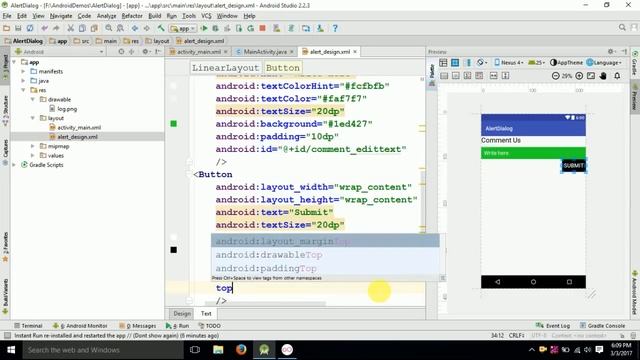This screenshot has width=640, height=360.
Task: Select the pan hand tool in preview
Action: pyautogui.click(x=603, y=76)
